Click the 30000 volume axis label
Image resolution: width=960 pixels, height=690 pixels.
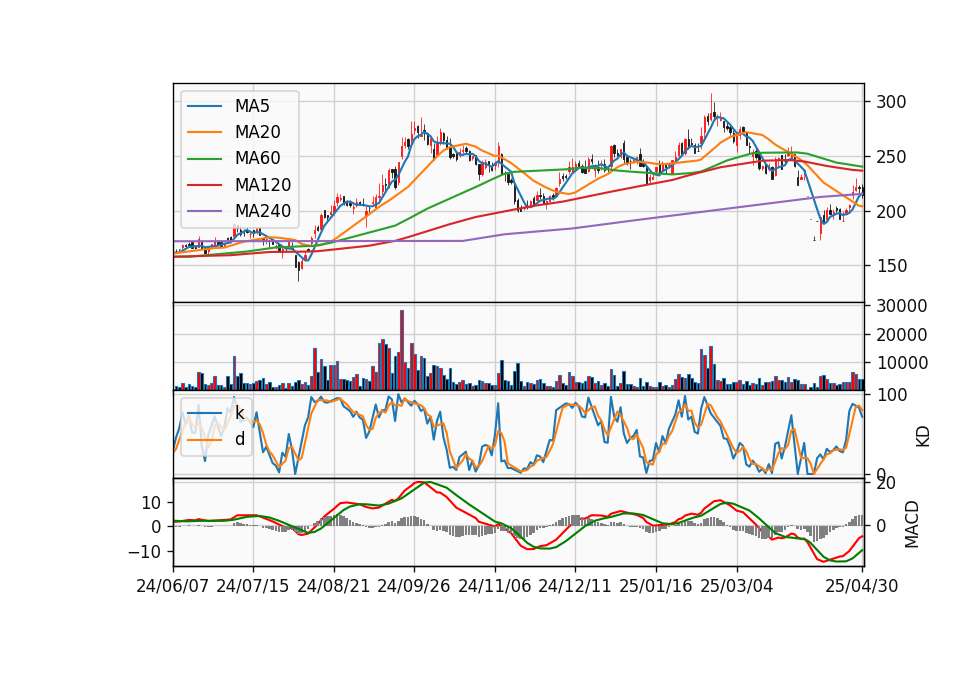[x=901, y=306]
